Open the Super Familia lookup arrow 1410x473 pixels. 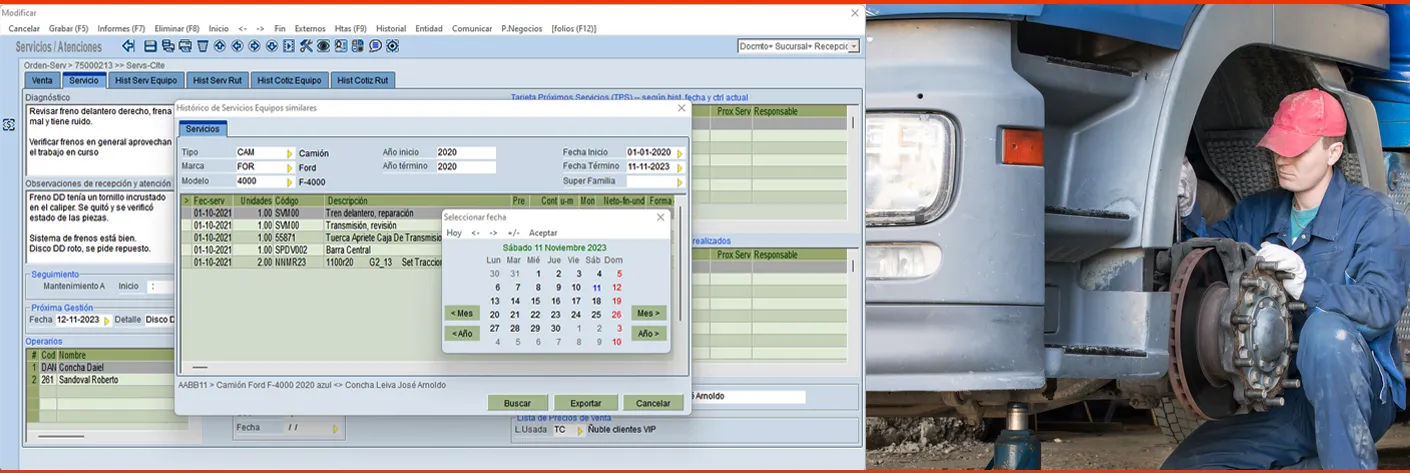[x=680, y=182]
